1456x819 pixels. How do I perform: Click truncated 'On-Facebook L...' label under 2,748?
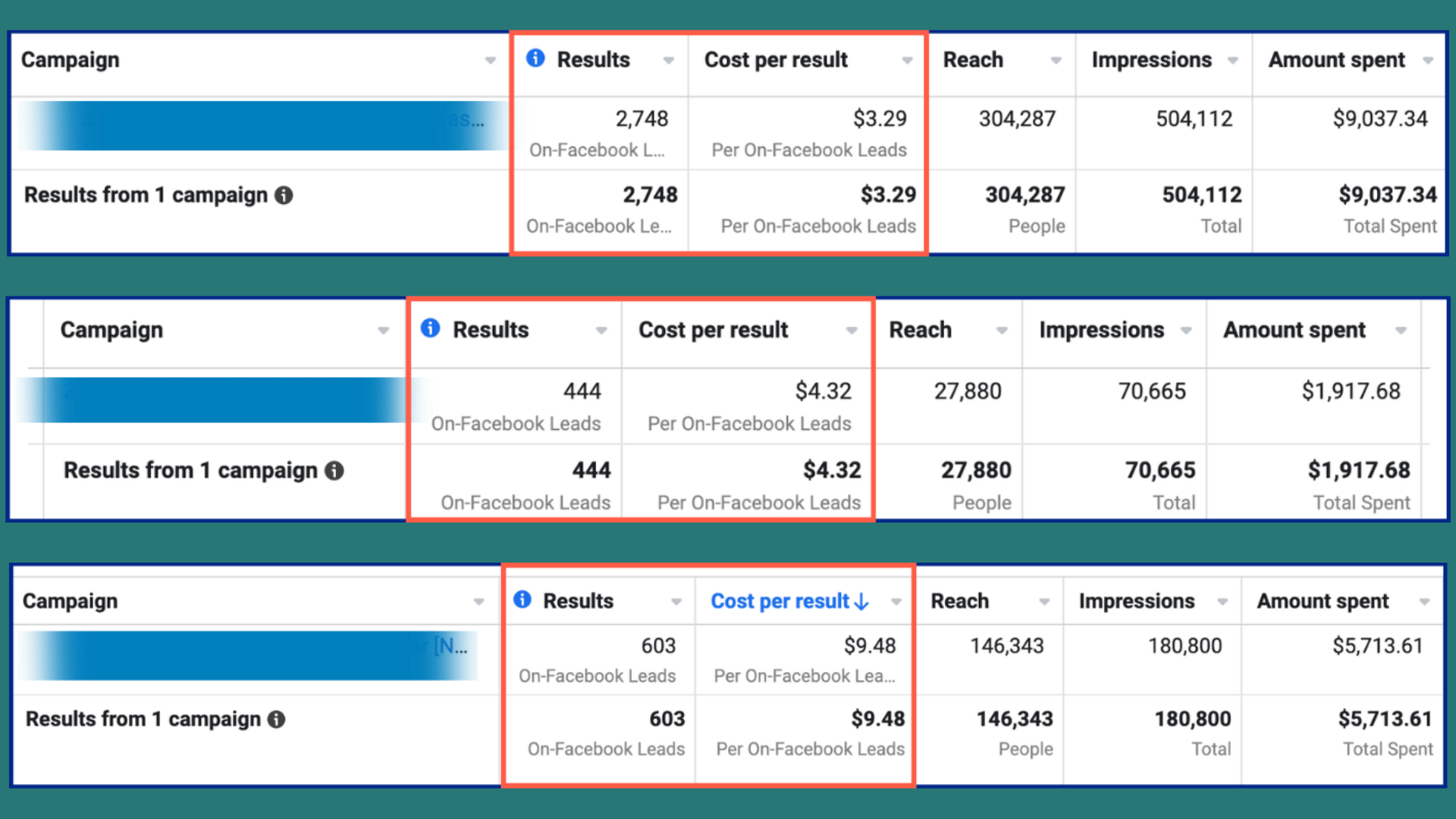pos(597,150)
